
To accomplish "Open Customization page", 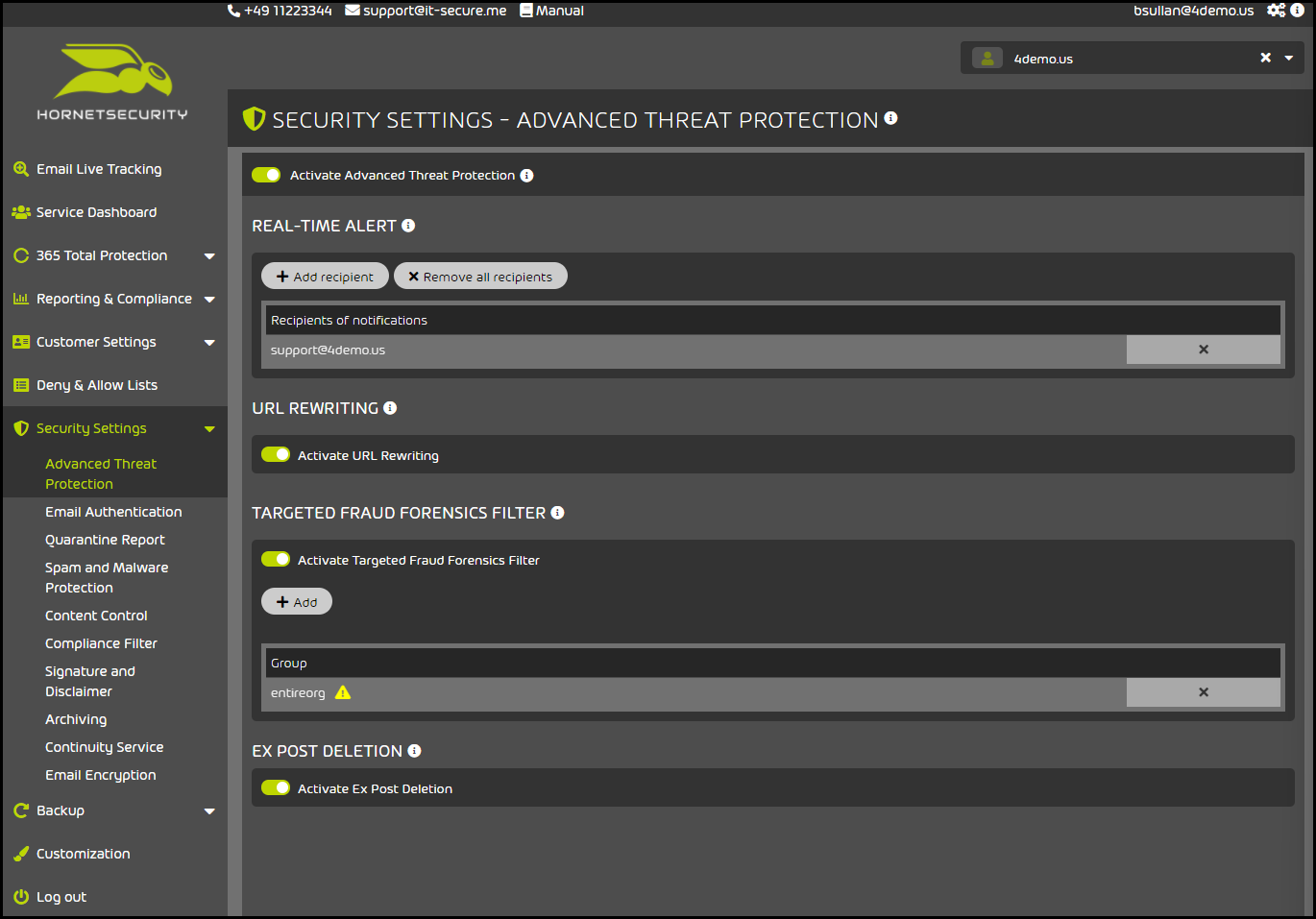I will coord(84,854).
